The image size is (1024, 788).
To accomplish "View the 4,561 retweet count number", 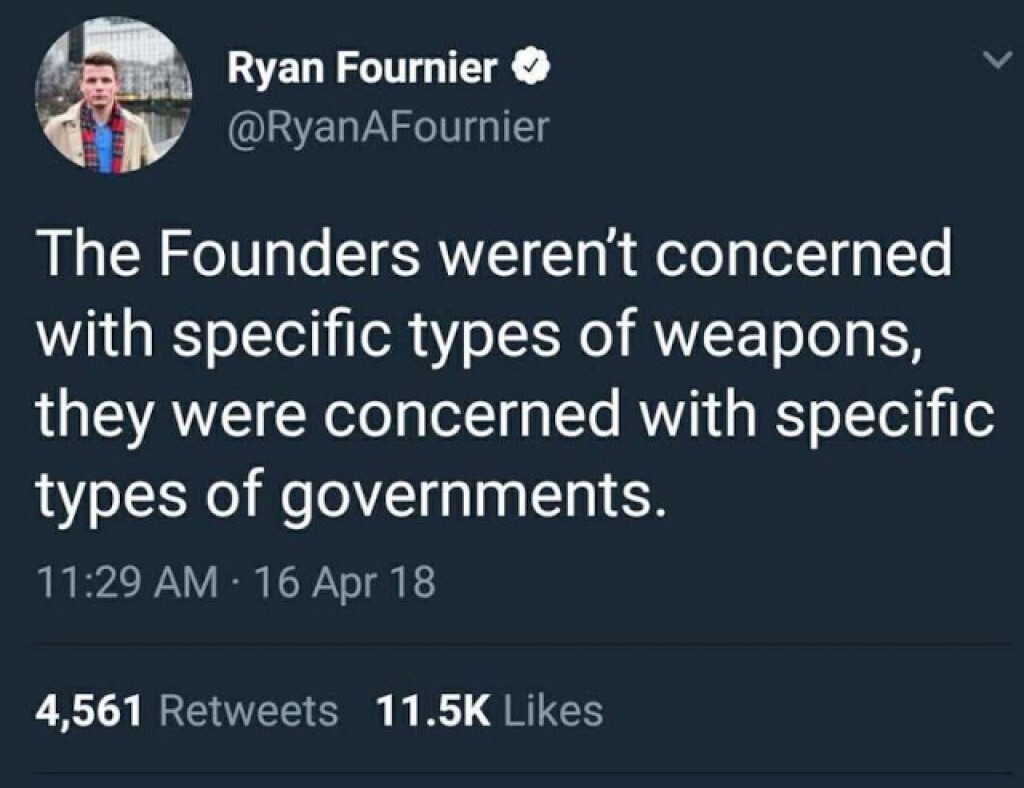I will [91, 710].
